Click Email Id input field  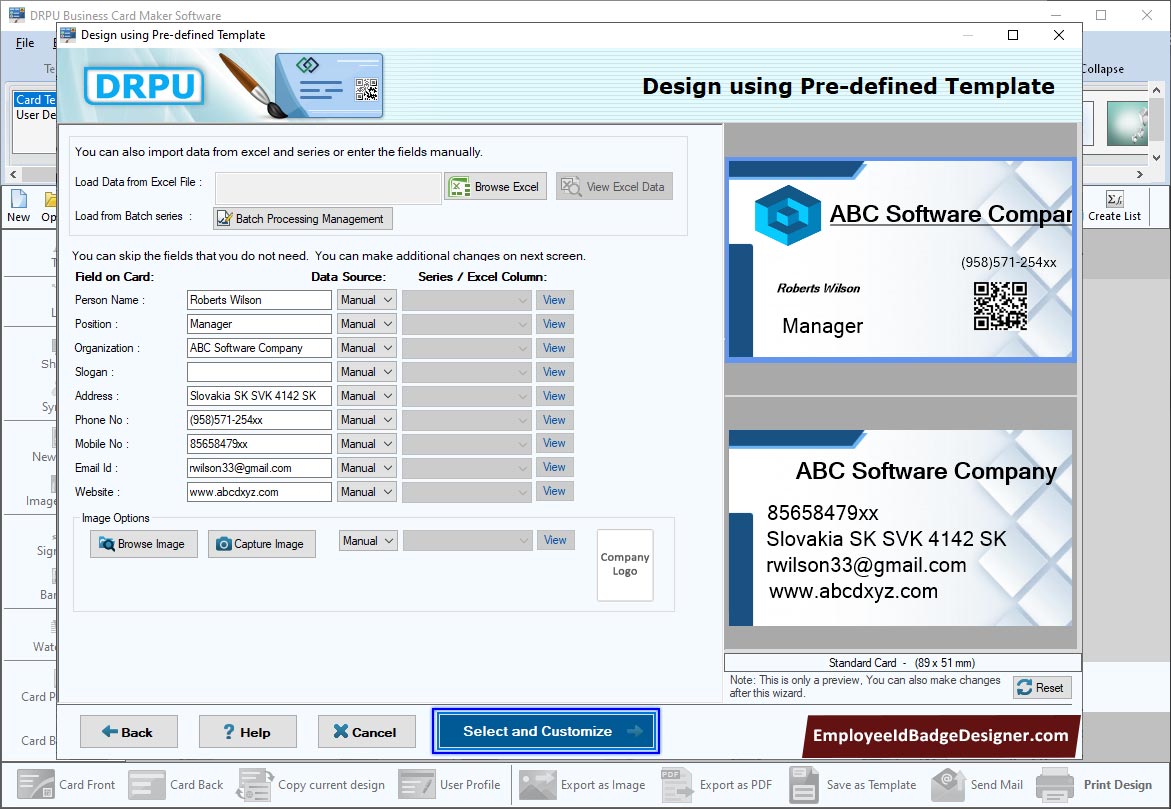click(259, 468)
